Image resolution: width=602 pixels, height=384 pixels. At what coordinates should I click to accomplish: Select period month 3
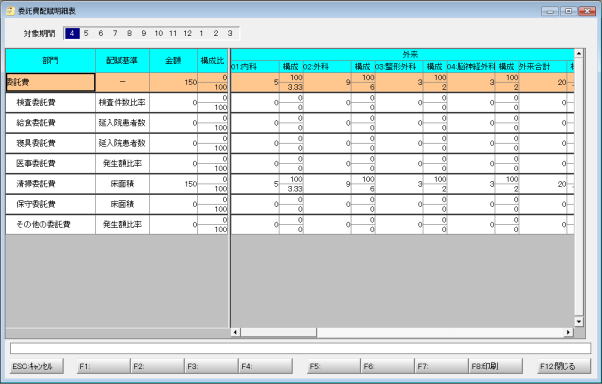tap(230, 33)
